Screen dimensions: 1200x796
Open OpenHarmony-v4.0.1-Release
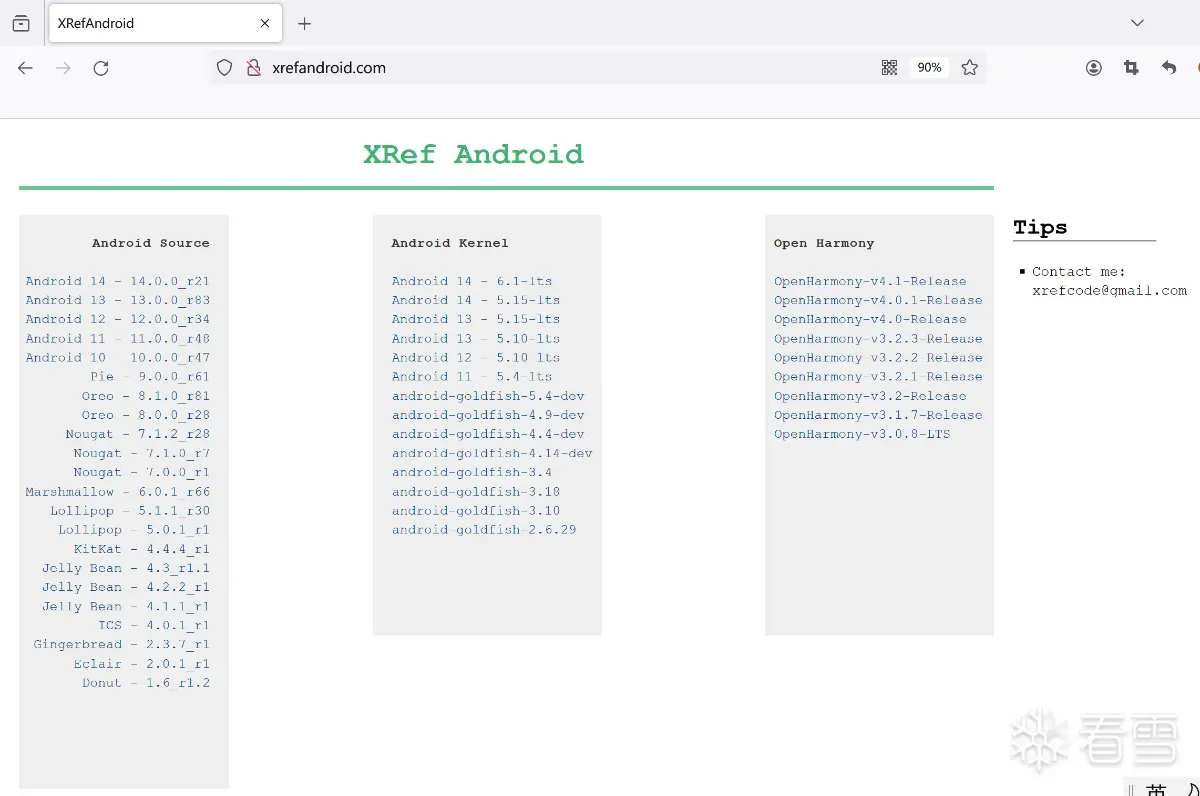point(878,300)
